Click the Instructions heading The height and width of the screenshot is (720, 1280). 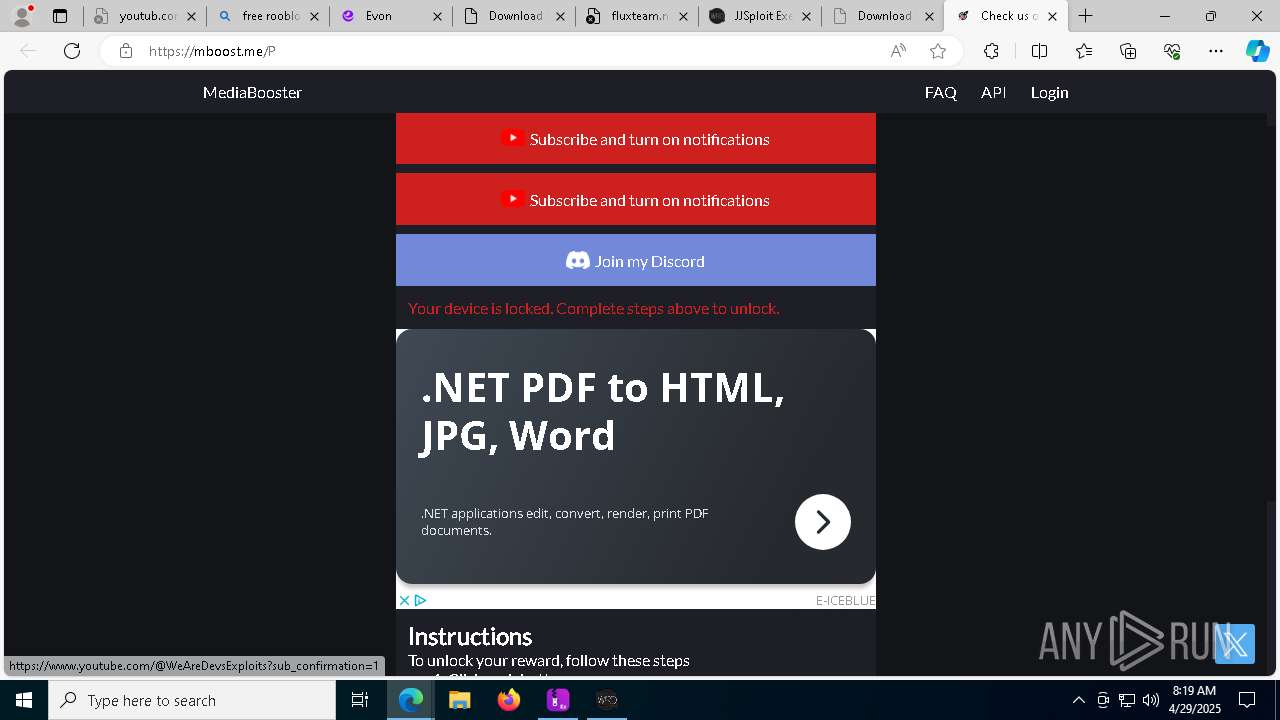point(470,636)
